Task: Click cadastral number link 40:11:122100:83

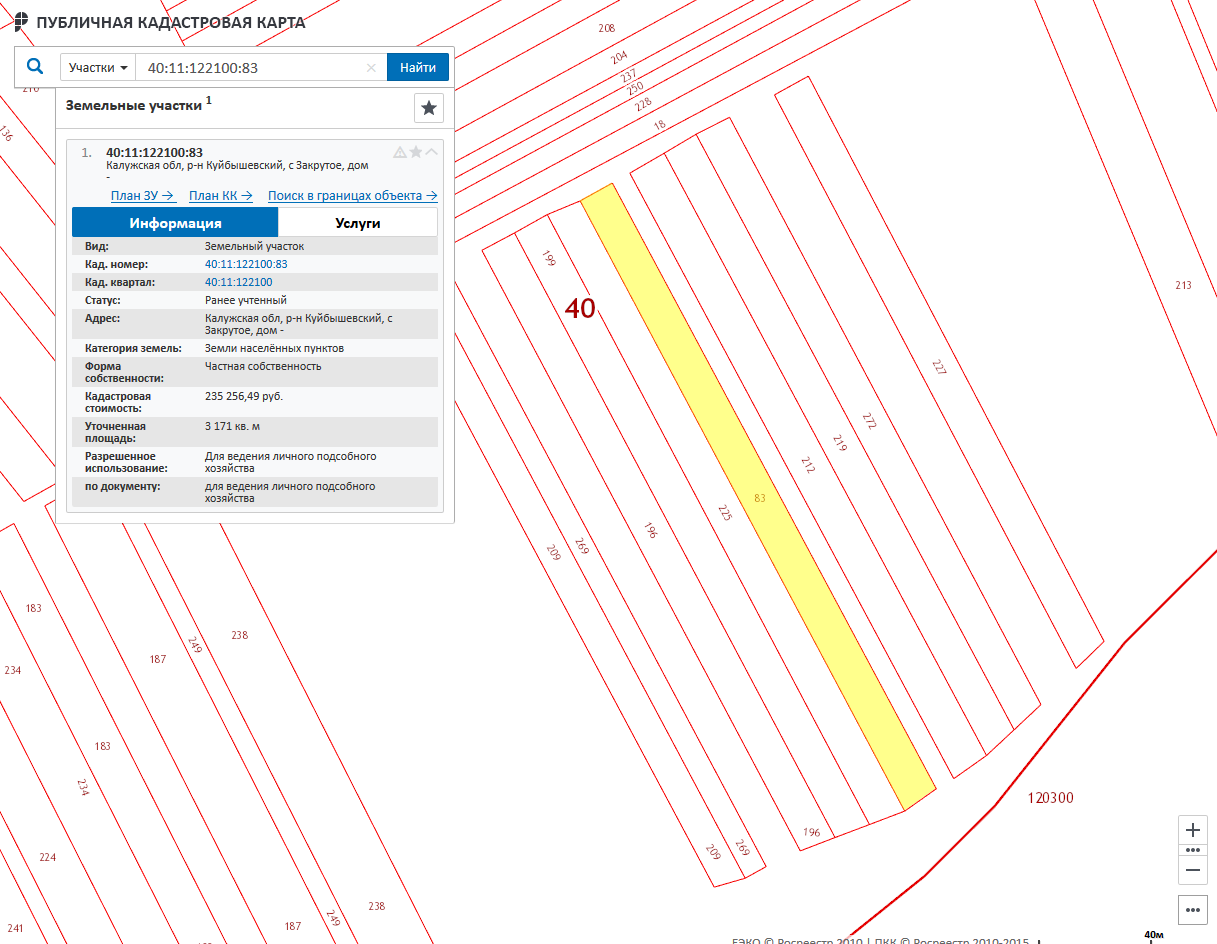Action: click(x=246, y=264)
